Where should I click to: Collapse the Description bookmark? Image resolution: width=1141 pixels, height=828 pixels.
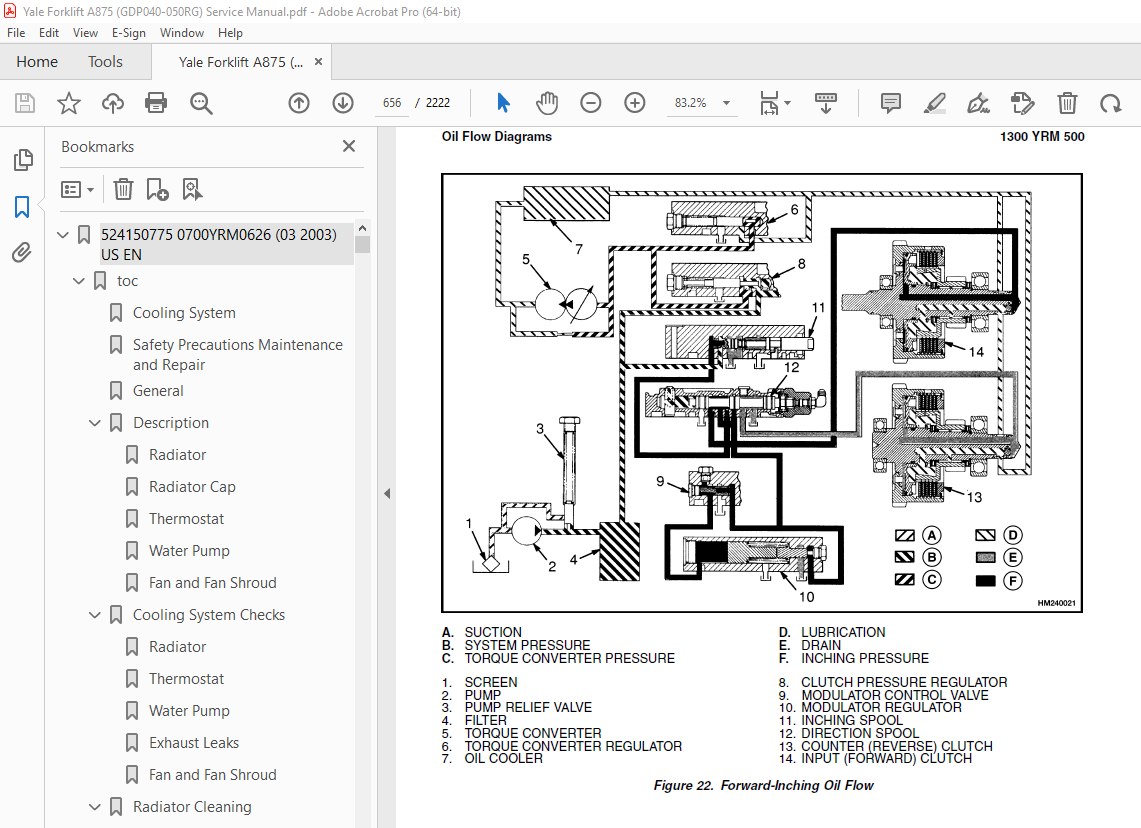95,423
